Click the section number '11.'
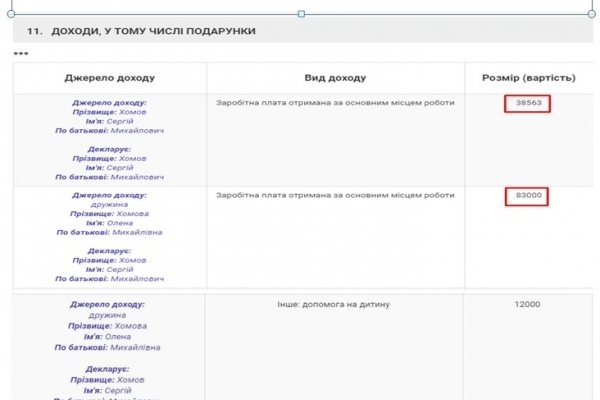Screen dimensions: 600x400 pos(33,32)
